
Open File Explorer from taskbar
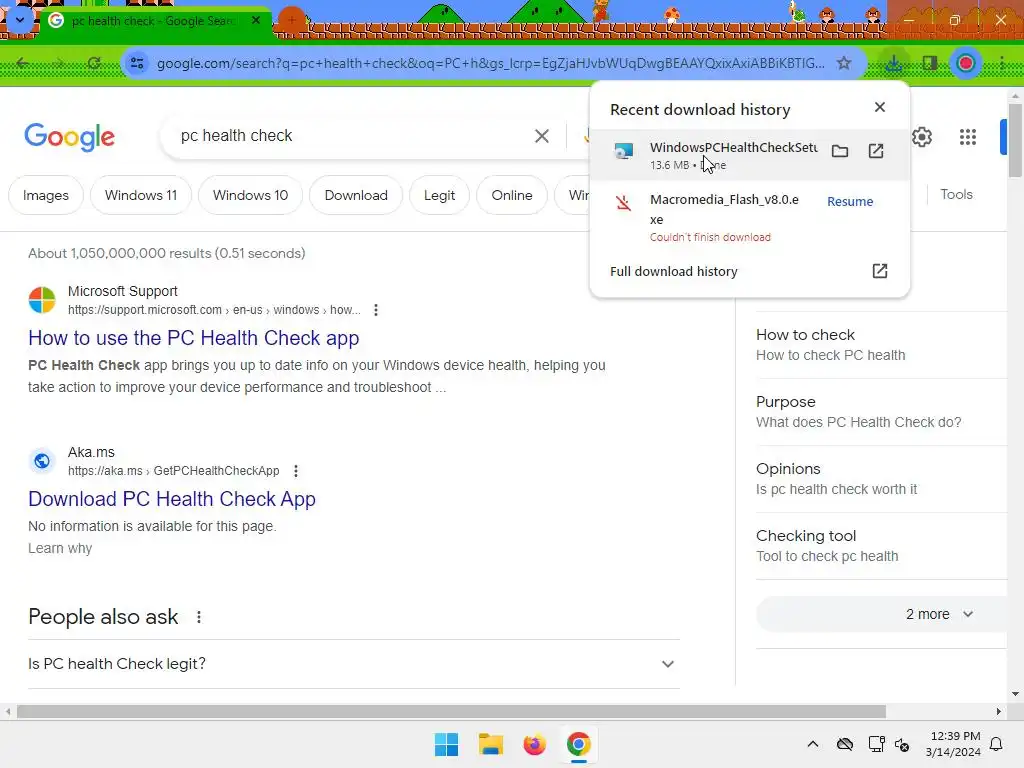point(490,744)
